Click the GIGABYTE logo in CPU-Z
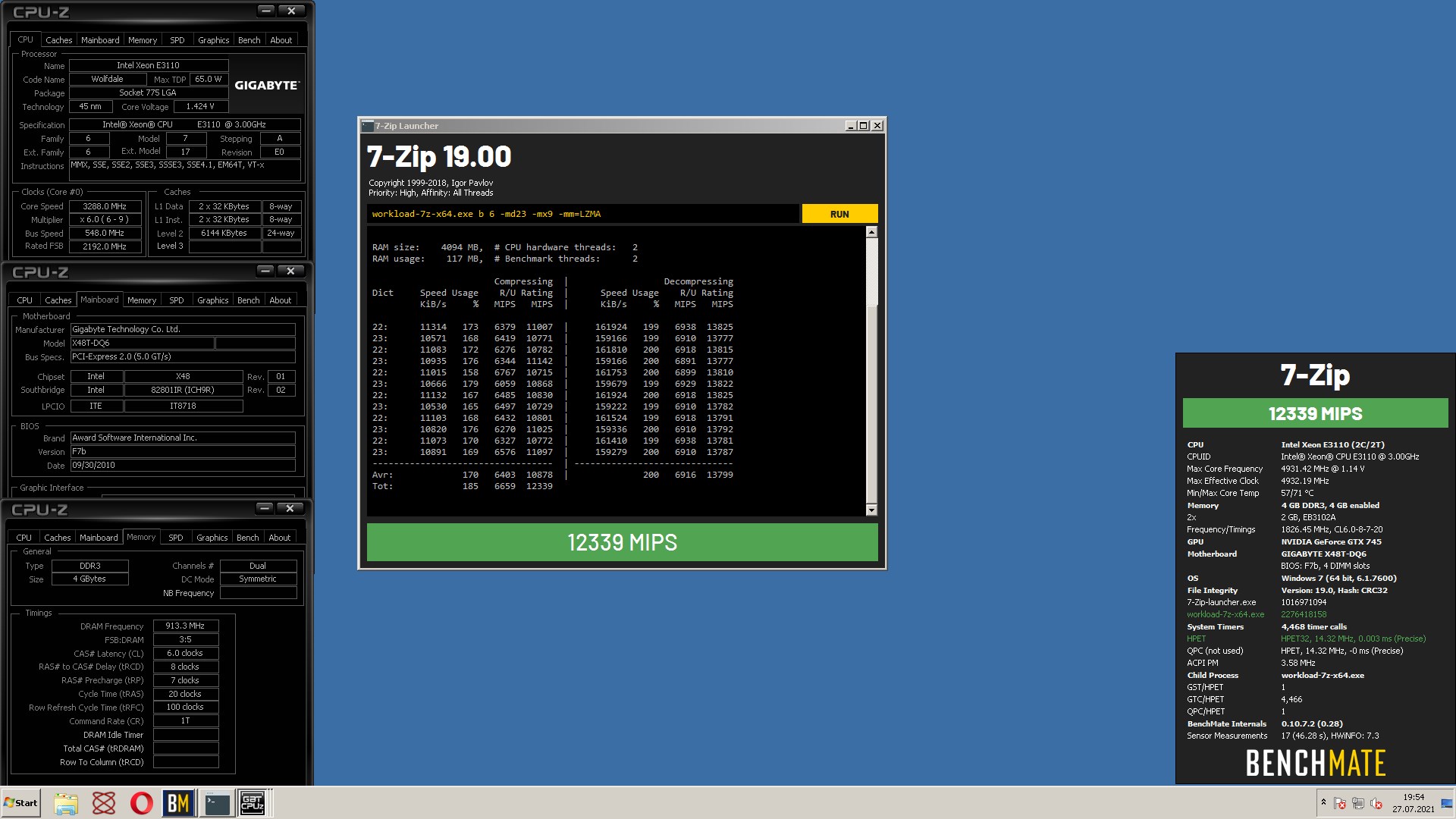The image size is (1456, 819). (266, 85)
